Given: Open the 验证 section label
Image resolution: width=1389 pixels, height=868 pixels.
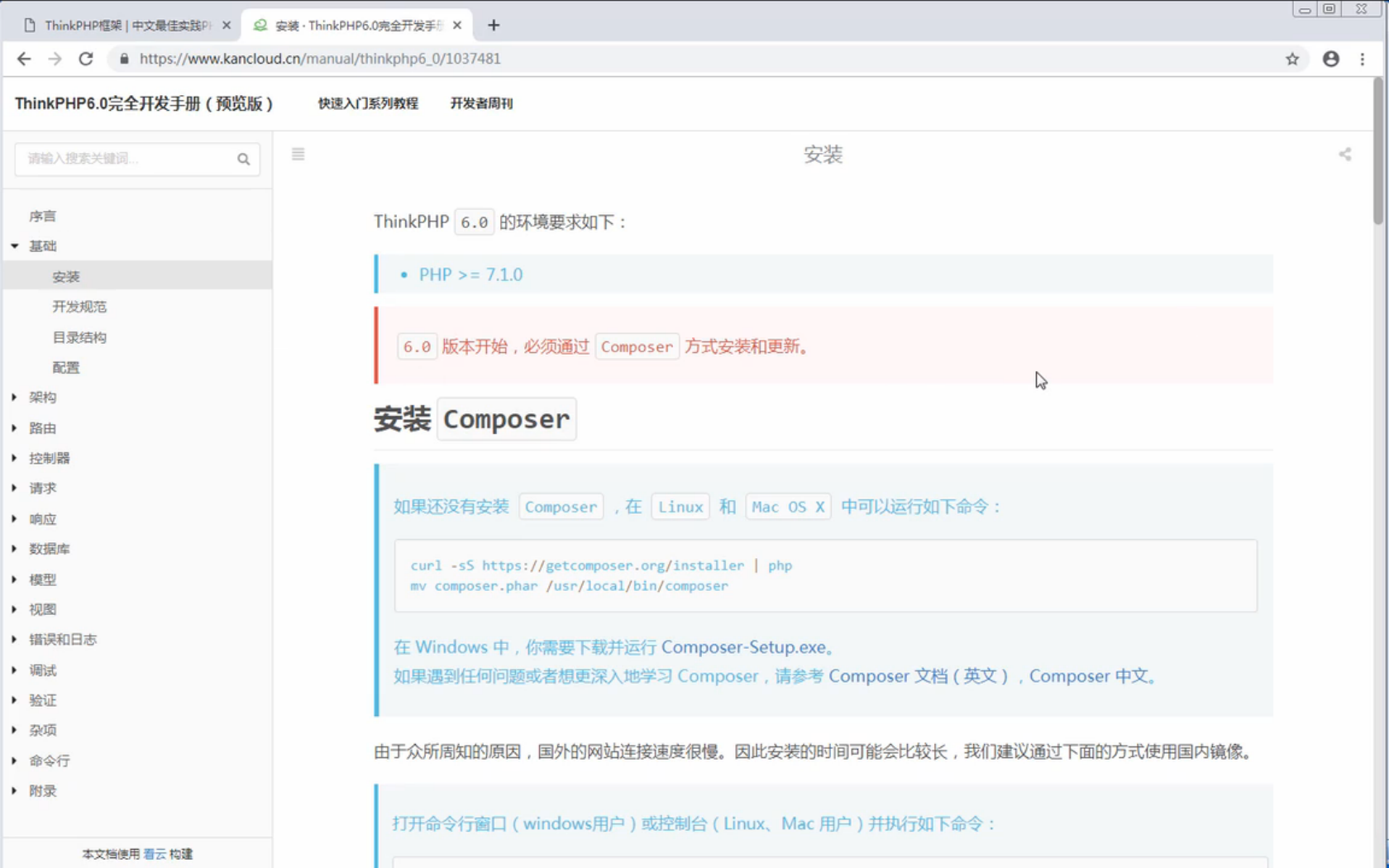Looking at the screenshot, I should click(42, 700).
